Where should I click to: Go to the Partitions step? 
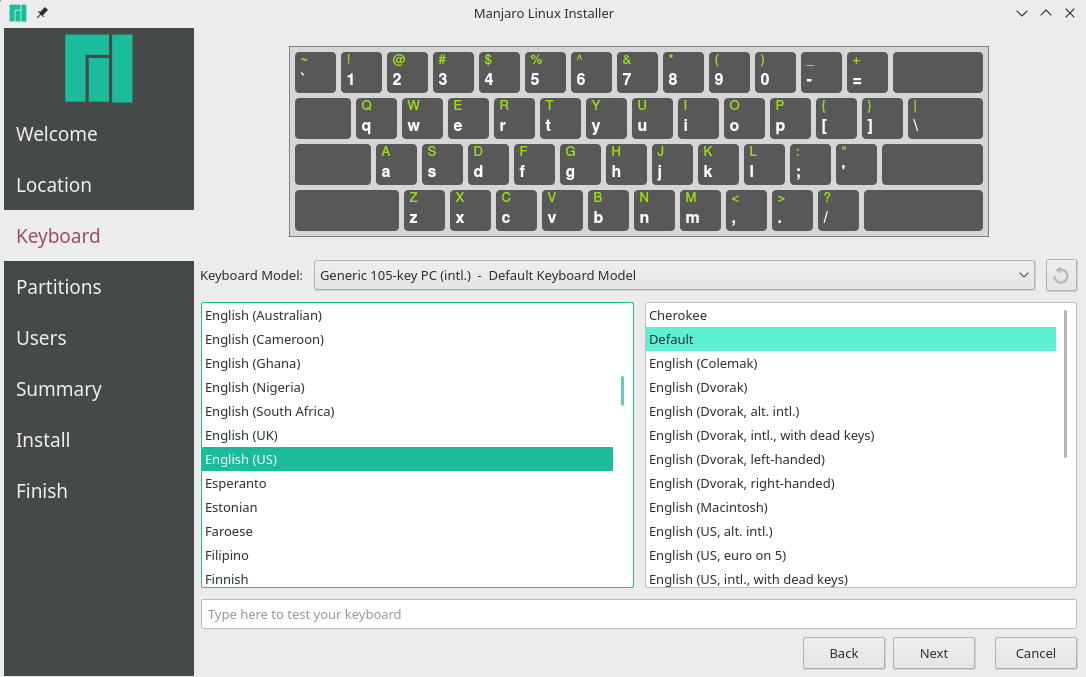coord(58,287)
